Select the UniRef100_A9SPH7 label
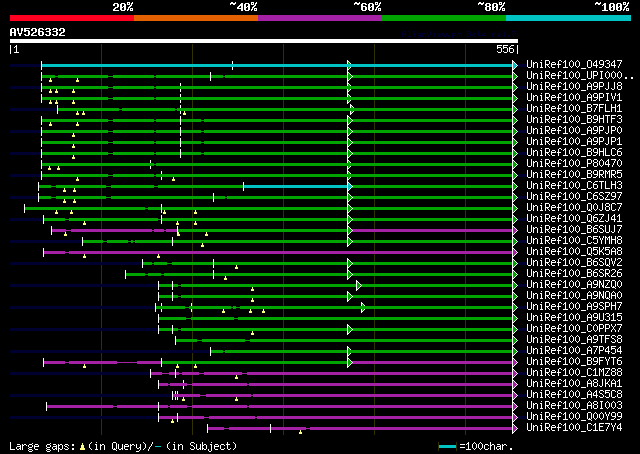 (574, 307)
